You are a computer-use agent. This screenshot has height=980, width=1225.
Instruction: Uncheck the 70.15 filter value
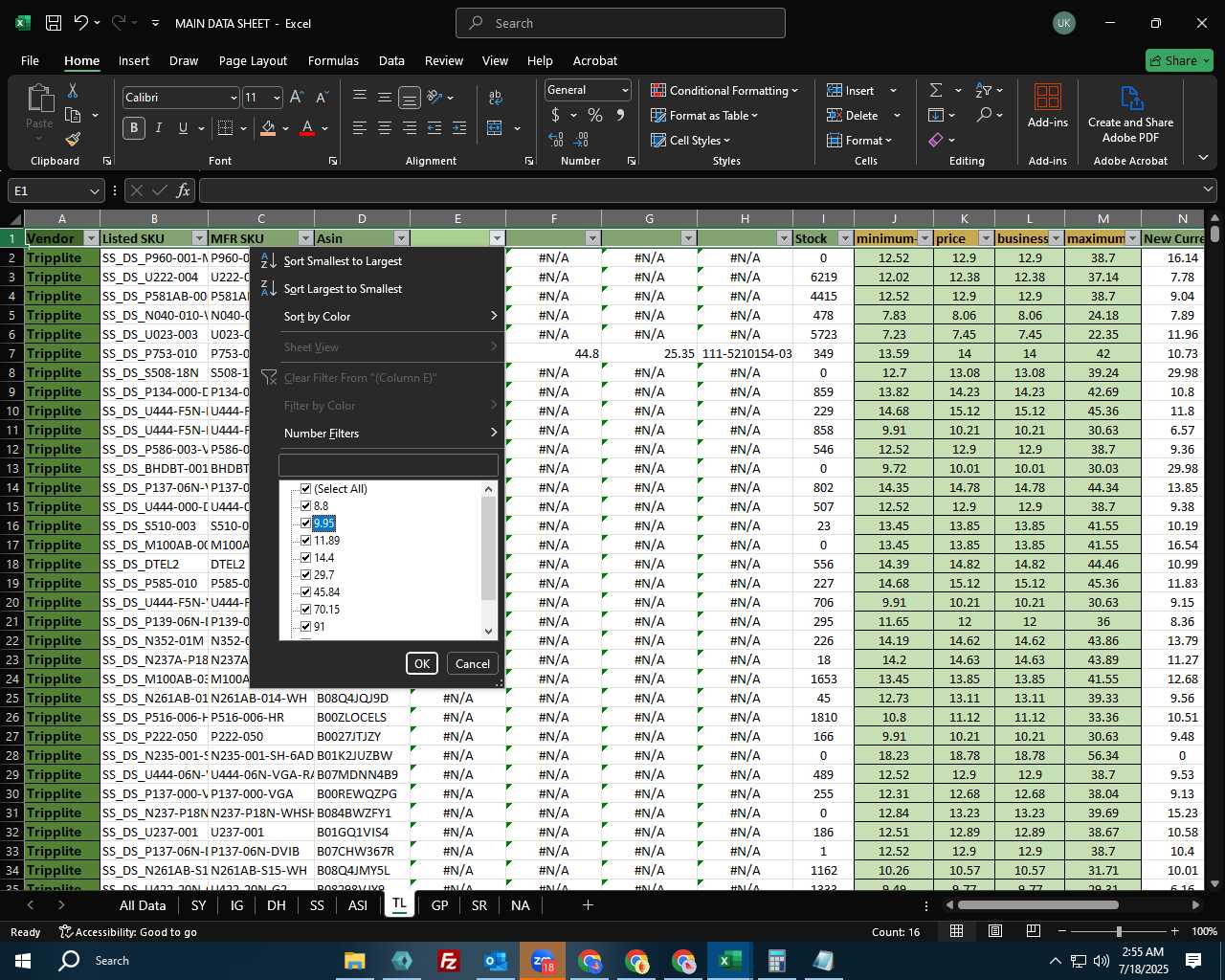coord(306,609)
